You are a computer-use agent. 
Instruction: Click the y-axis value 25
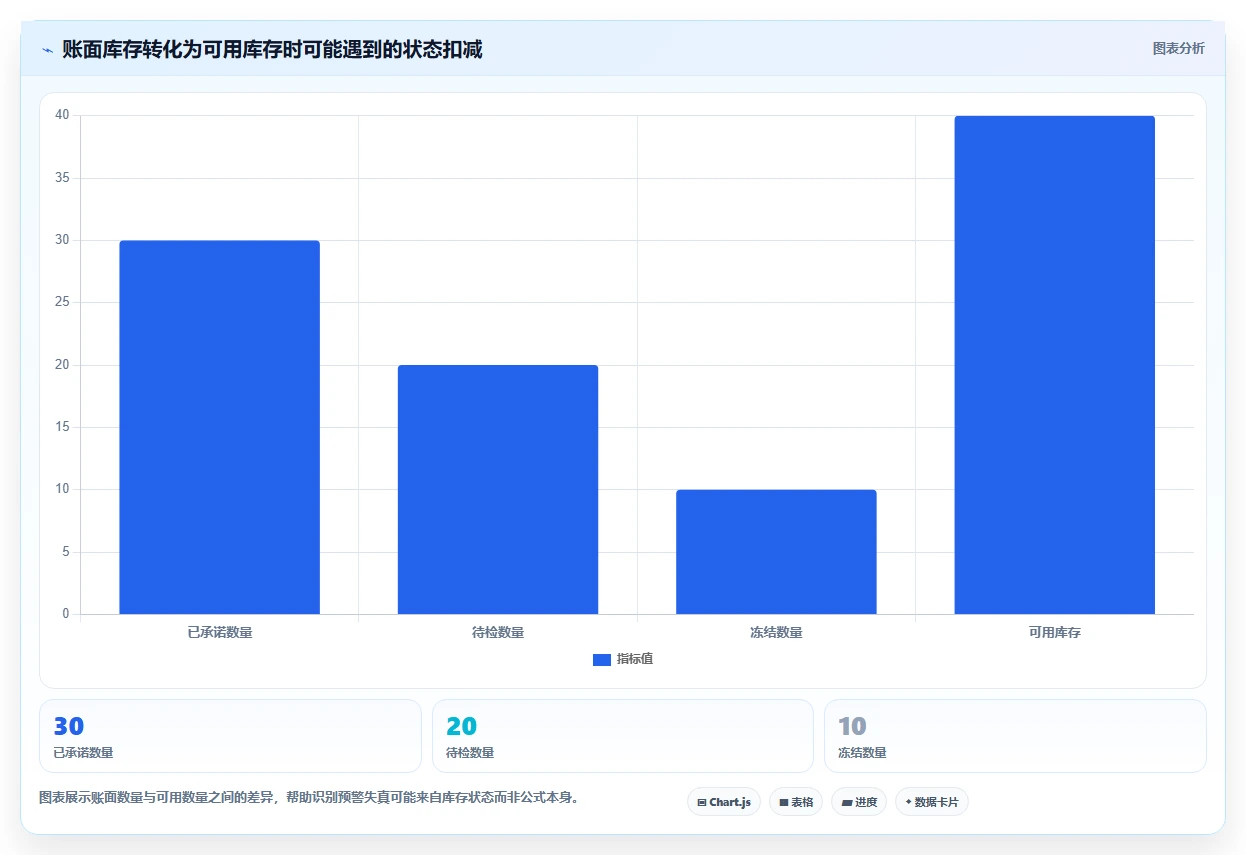click(62, 302)
